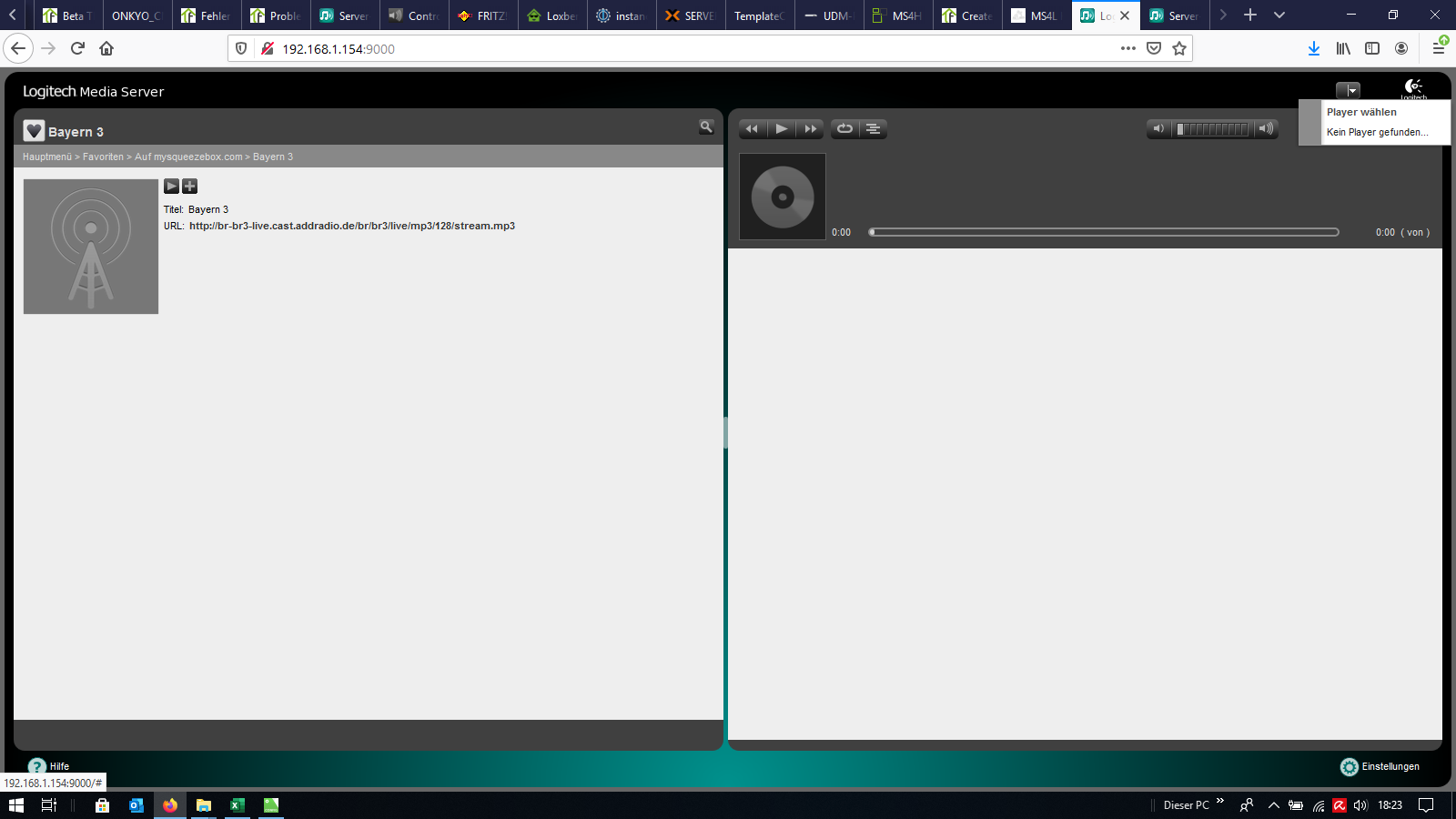Image resolution: width=1456 pixels, height=819 pixels.
Task: Open Firefox application hamburger menu
Action: coord(1439,48)
